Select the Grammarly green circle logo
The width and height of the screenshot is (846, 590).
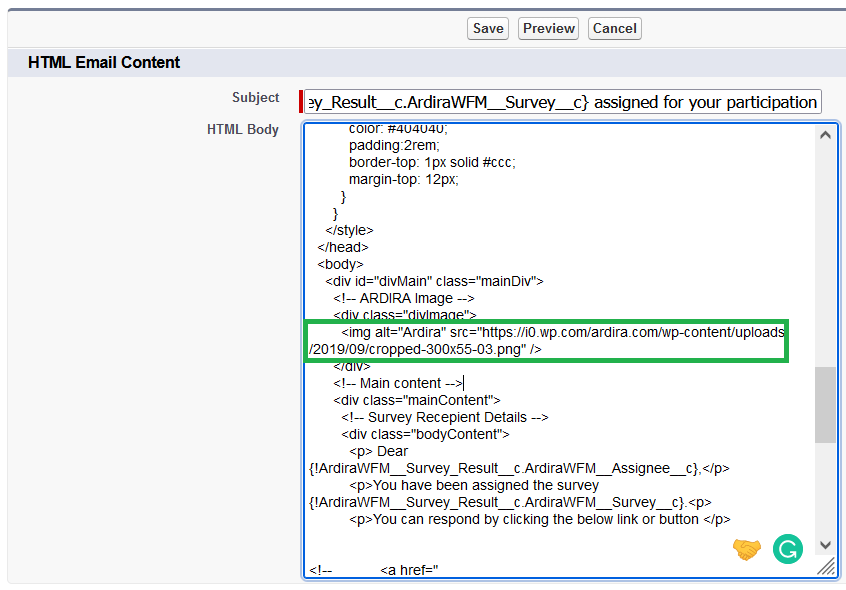787,549
